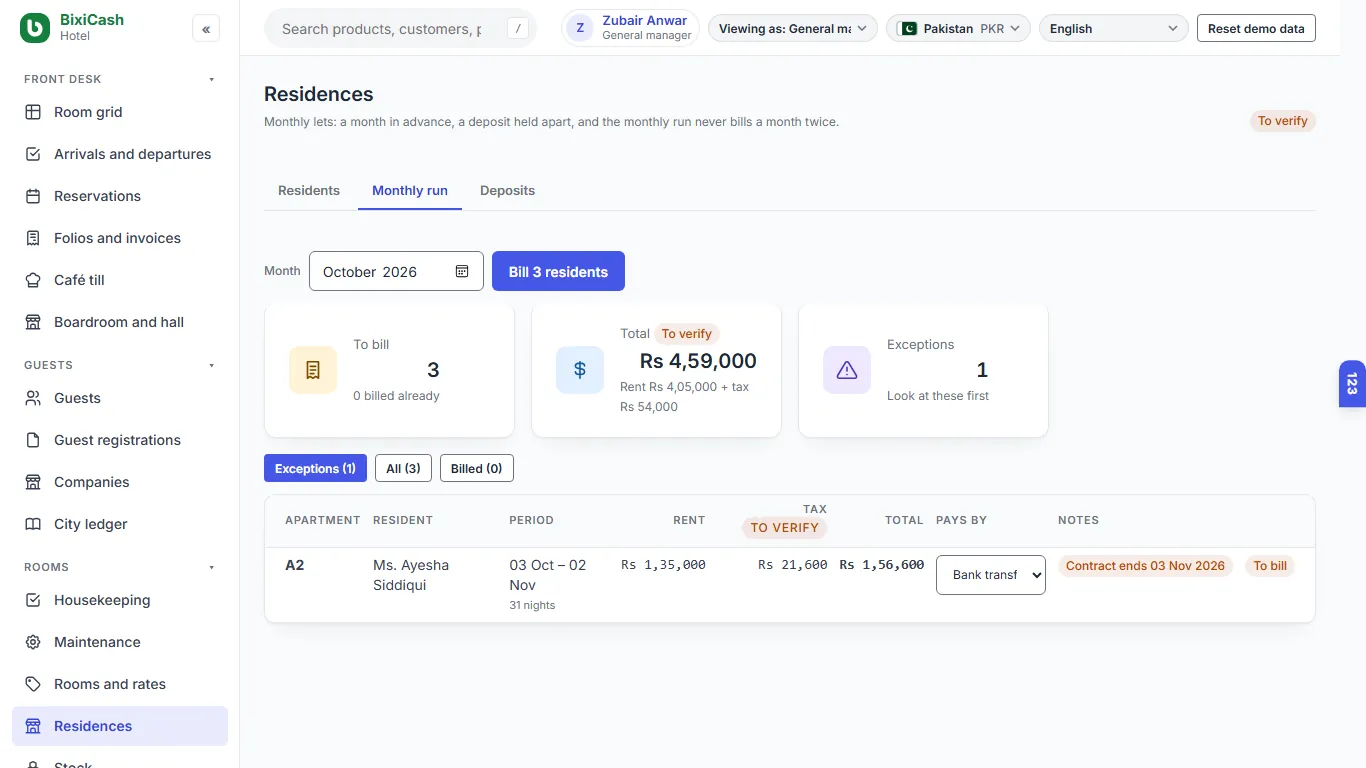Click the Boardroom and hall icon
This screenshot has width=1366, height=768.
[33, 322]
